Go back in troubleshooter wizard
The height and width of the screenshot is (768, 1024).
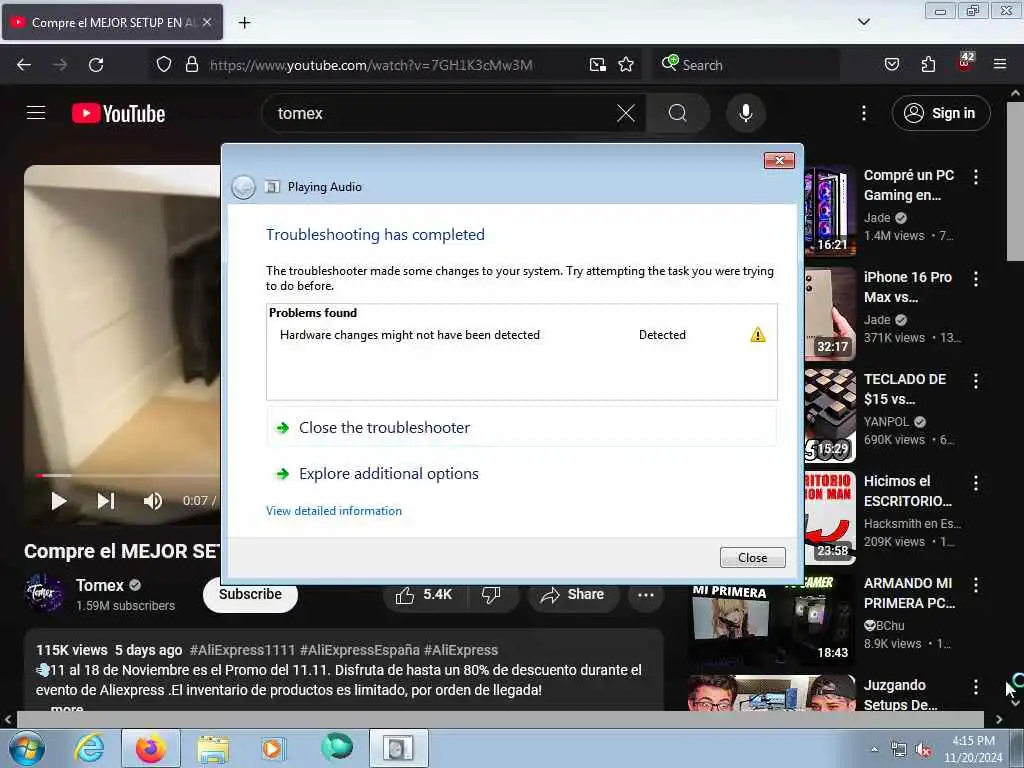pyautogui.click(x=243, y=187)
